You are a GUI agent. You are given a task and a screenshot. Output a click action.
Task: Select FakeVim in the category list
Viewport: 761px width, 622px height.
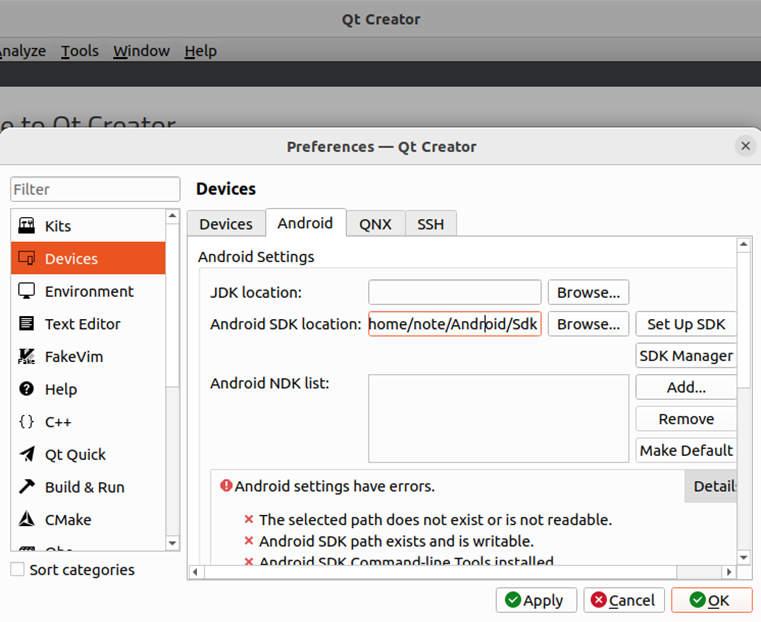pos(88,357)
